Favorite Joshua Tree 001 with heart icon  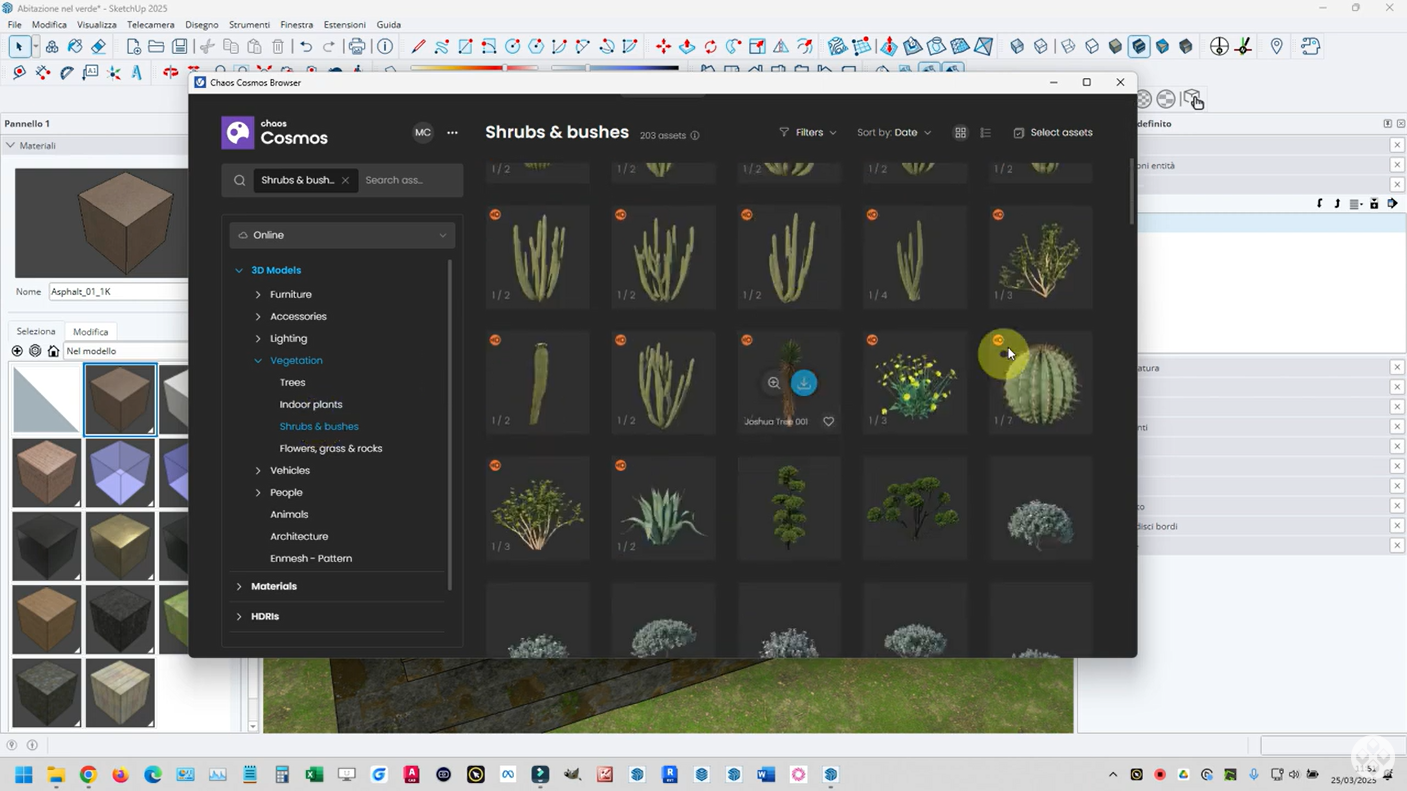828,422
